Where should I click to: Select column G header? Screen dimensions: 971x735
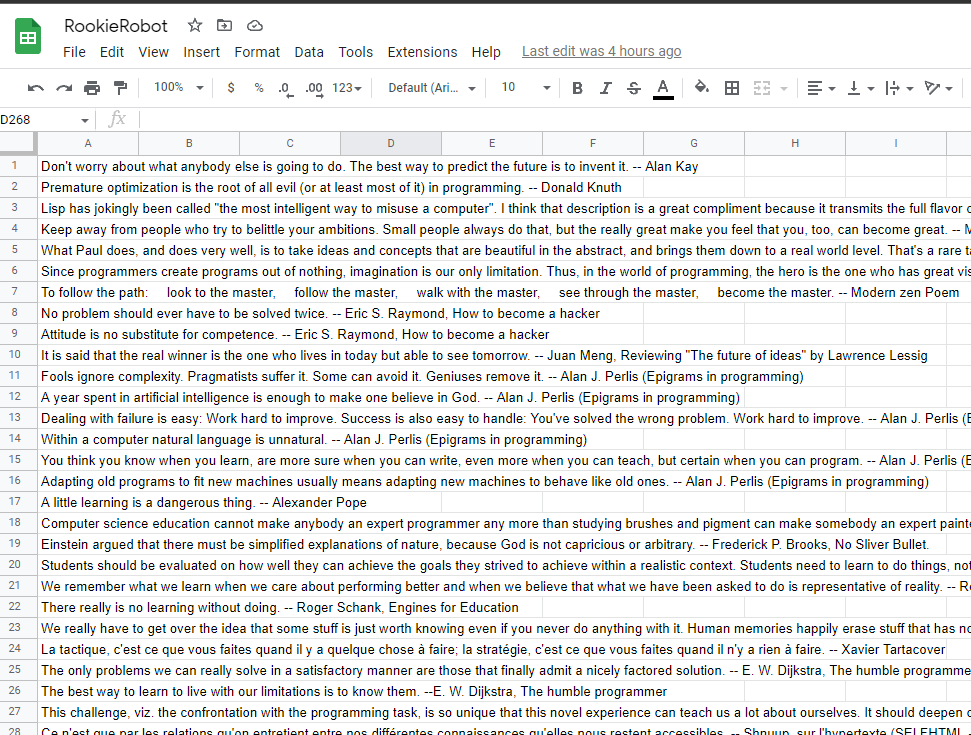694,143
